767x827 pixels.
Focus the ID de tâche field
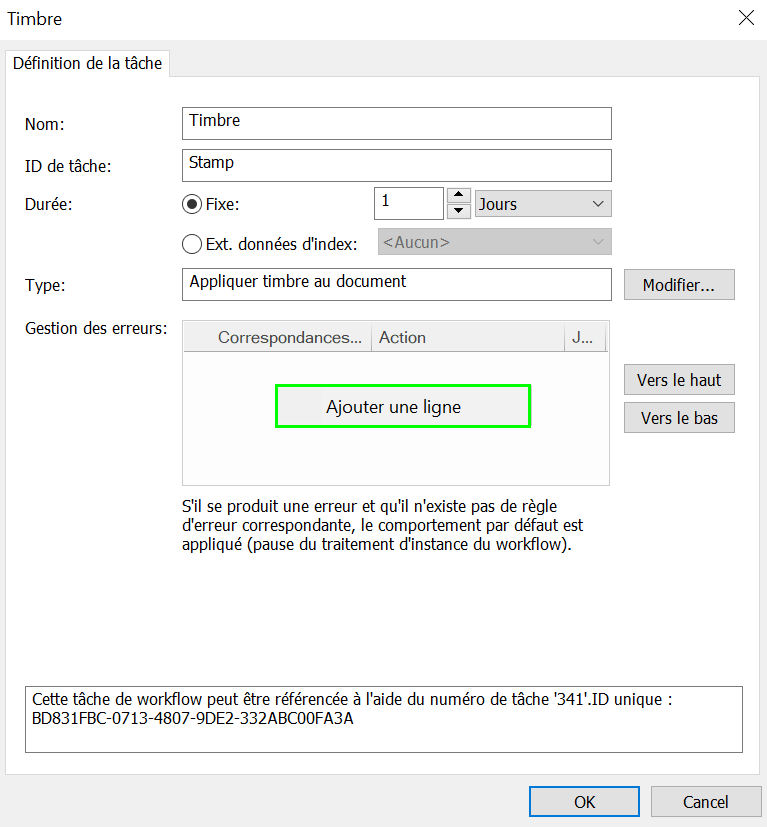click(x=397, y=166)
